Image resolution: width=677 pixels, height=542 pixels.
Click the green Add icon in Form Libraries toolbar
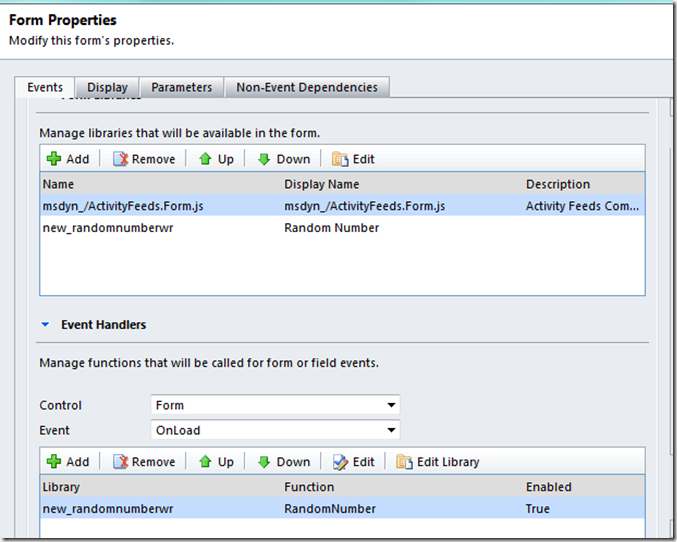tap(54, 159)
